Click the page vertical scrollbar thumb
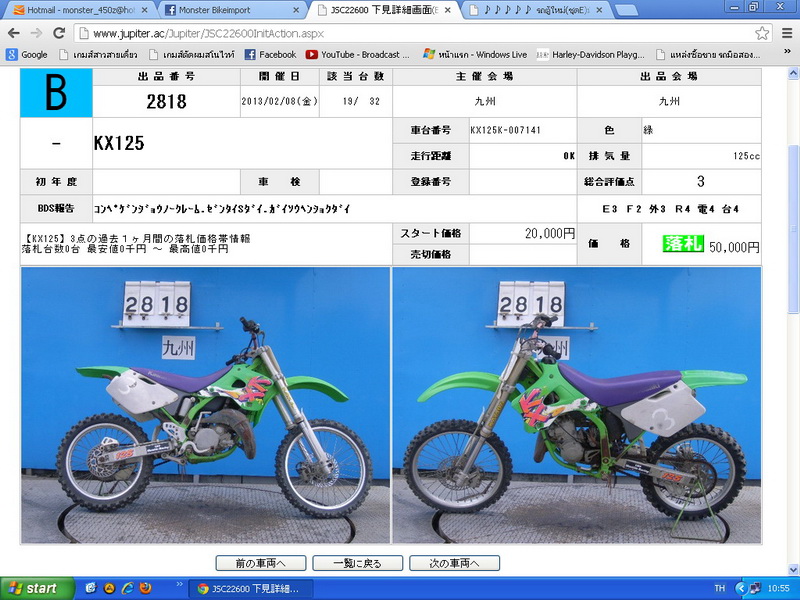The width and height of the screenshot is (800, 600). pyautogui.click(x=793, y=230)
